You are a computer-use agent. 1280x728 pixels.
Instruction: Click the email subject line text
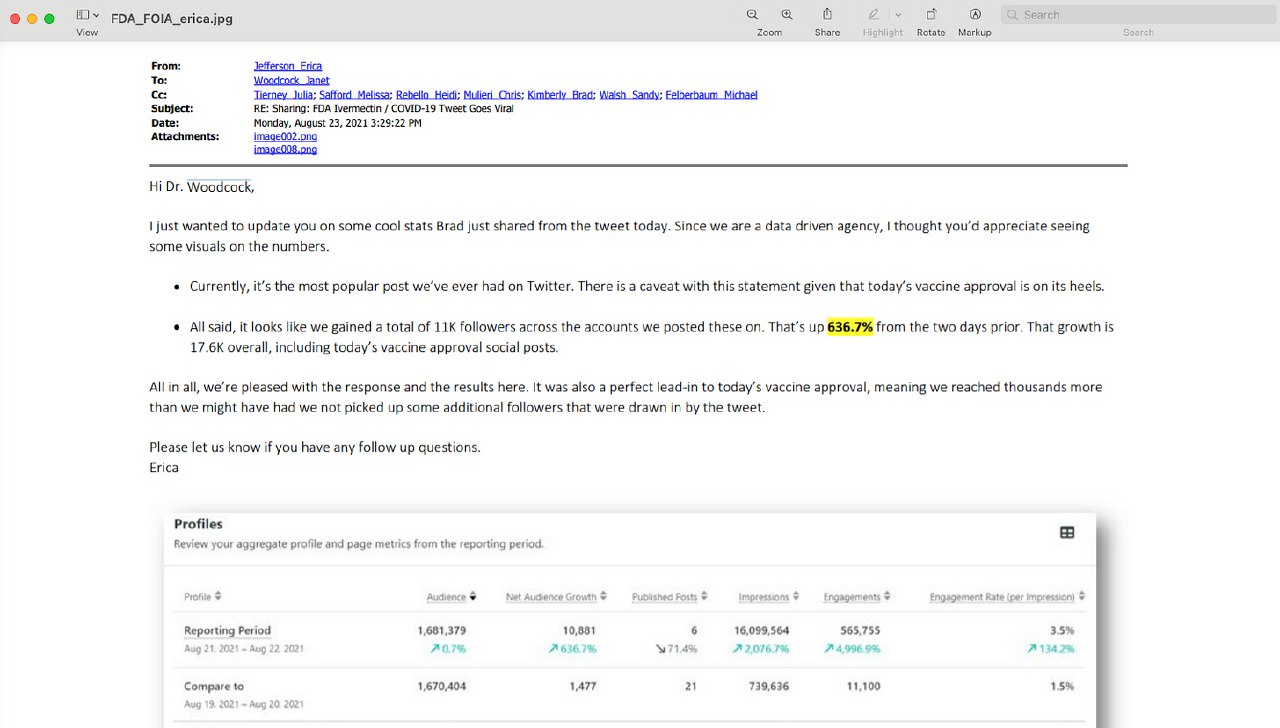383,108
